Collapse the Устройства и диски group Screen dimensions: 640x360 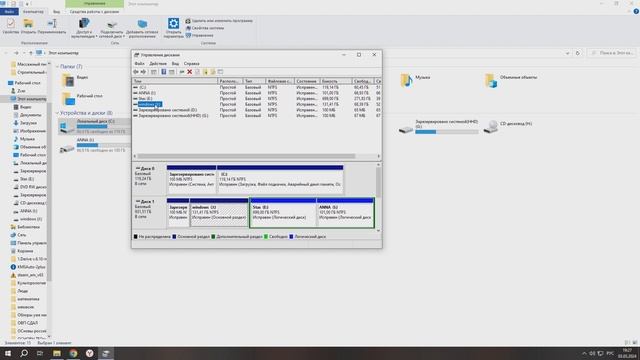58,113
